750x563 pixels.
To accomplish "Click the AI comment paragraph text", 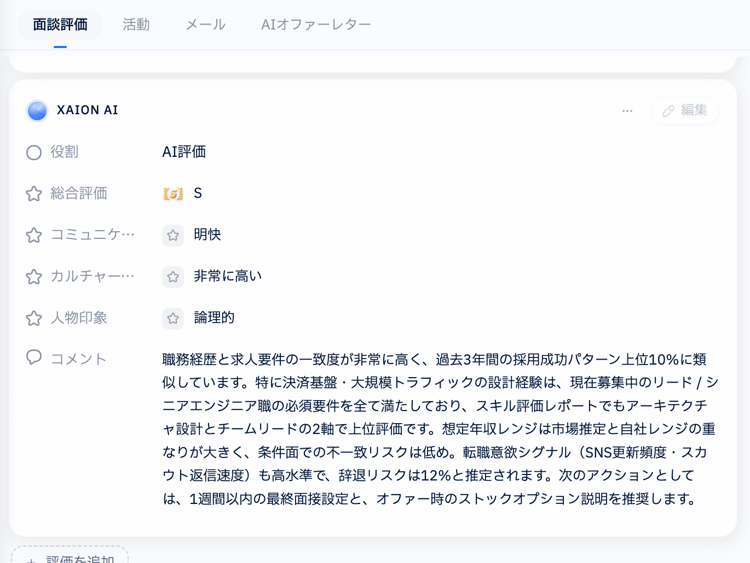I will tap(440, 429).
